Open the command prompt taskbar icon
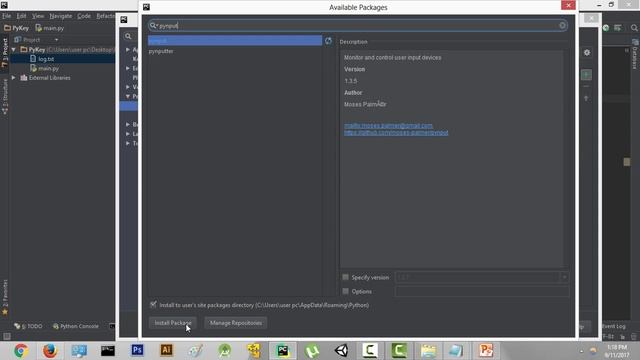Screen dimensions: 640x360 [x=108, y=351]
